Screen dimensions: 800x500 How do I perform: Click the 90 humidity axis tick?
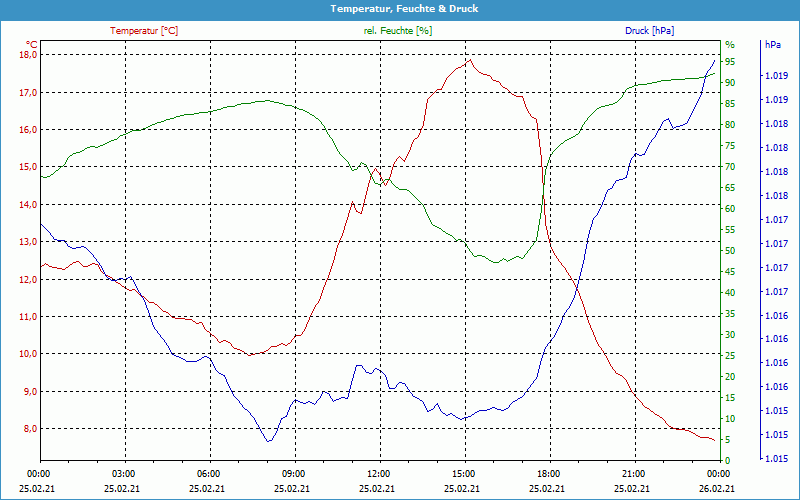tap(730, 83)
